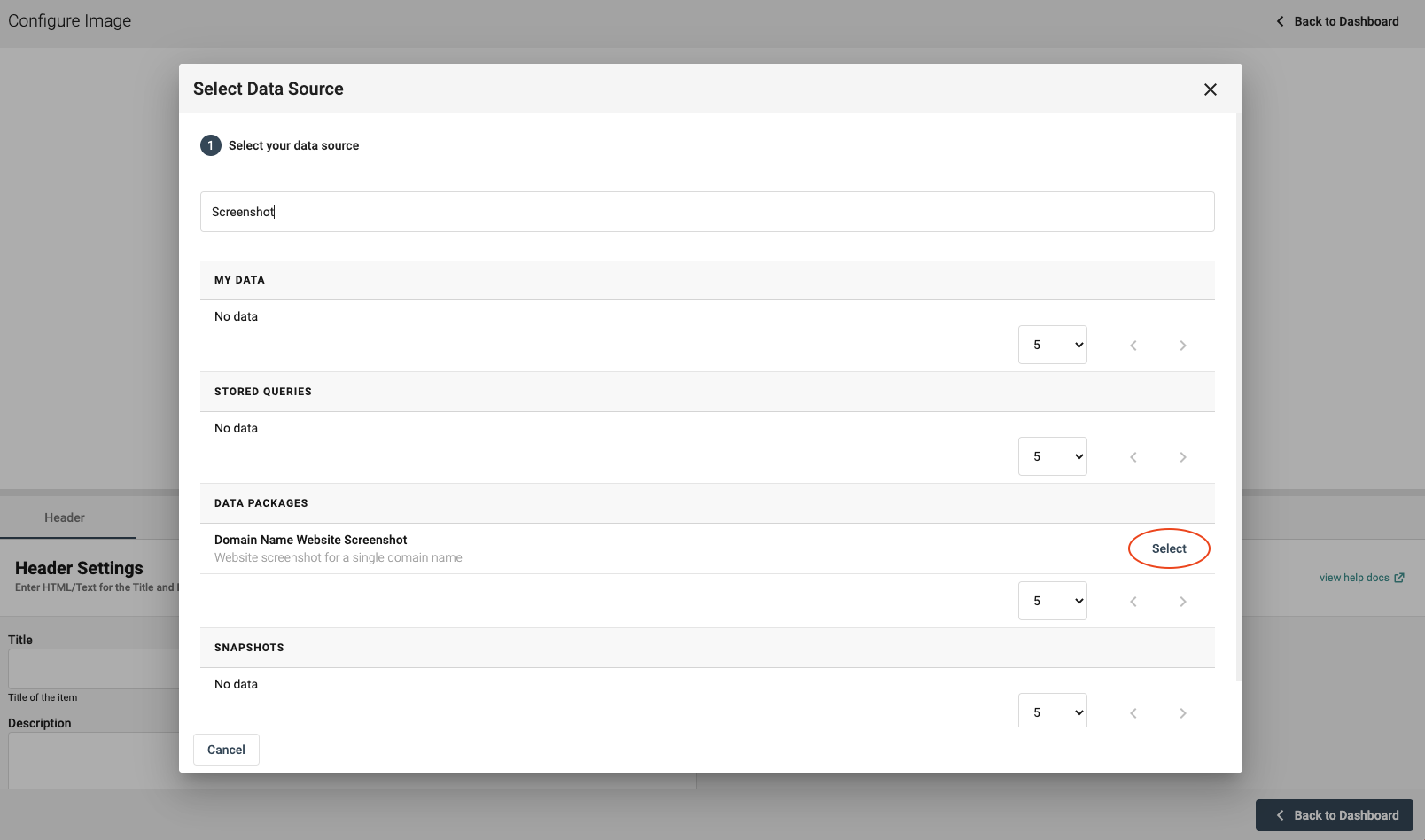Open page size dropdown under Snapshots
Image resolution: width=1425 pixels, height=840 pixels.
coord(1052,712)
